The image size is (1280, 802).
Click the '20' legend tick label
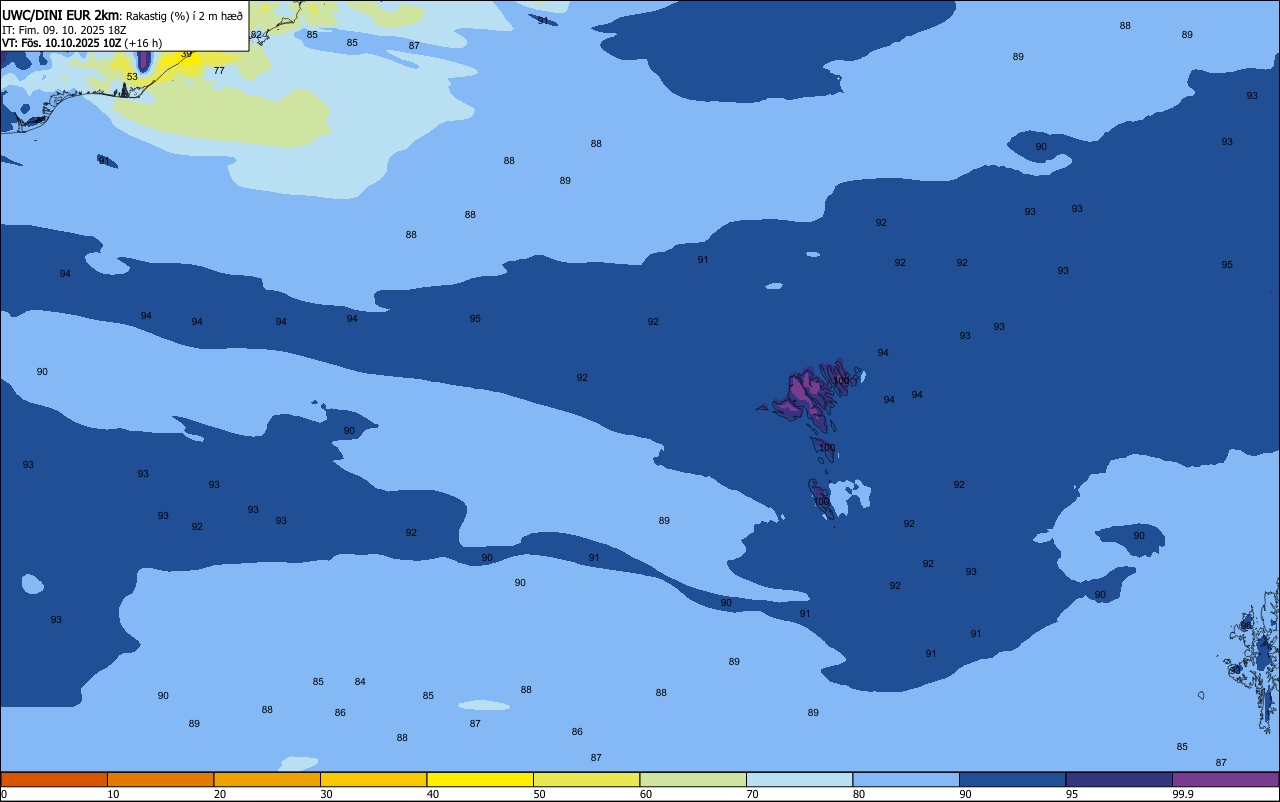220,794
